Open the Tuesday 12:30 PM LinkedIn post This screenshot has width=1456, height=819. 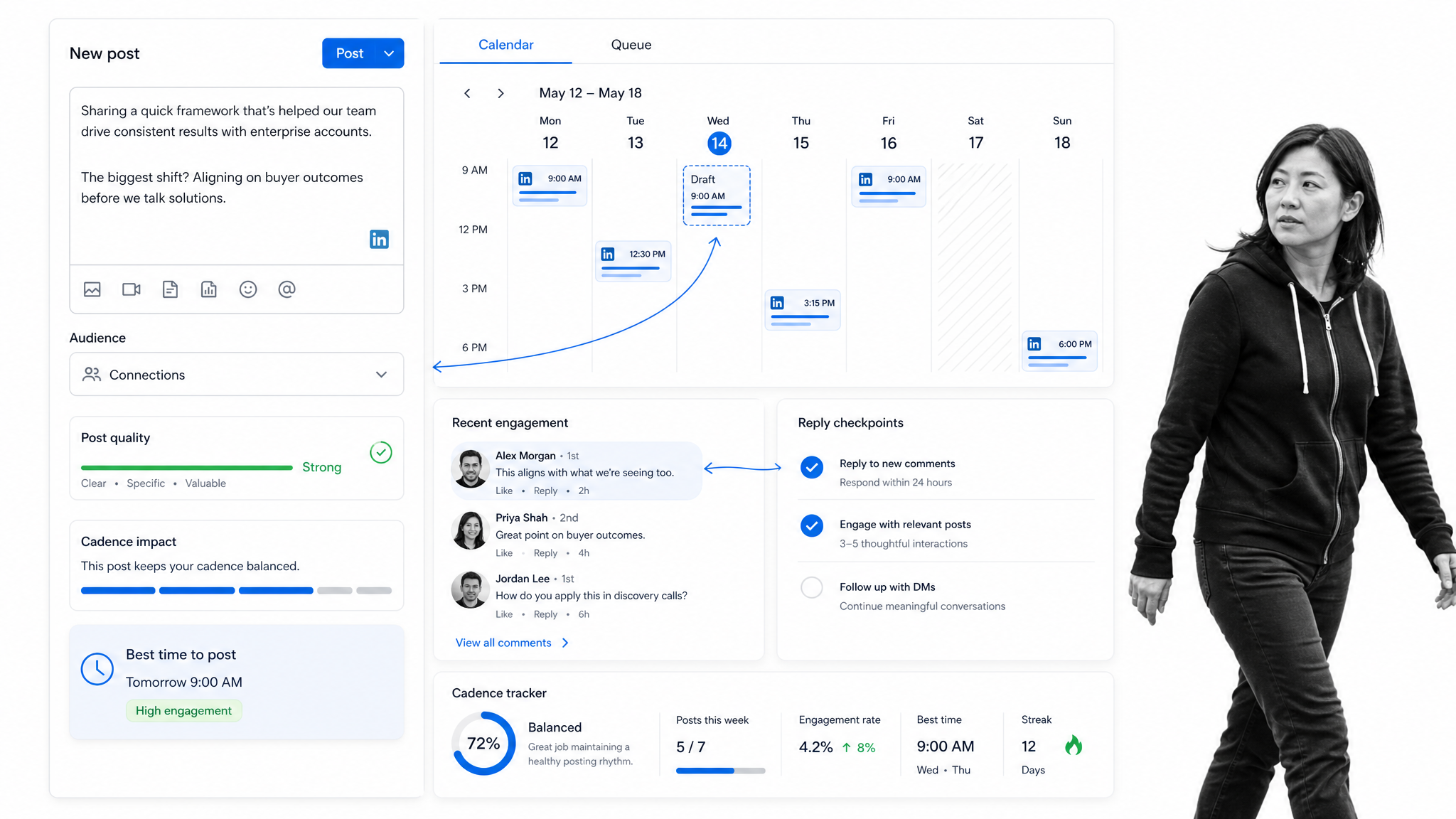click(633, 261)
